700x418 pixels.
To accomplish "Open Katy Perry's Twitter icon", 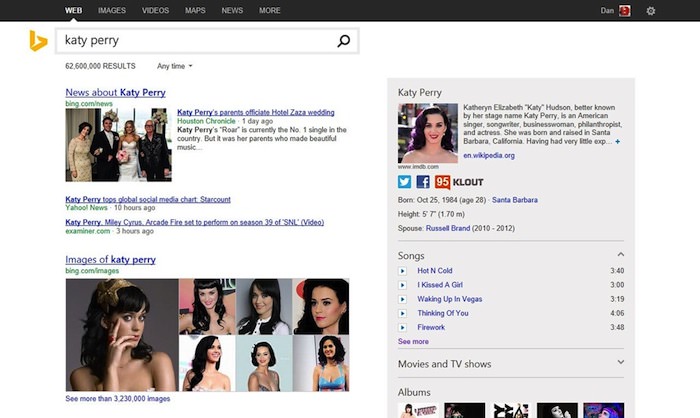I will pyautogui.click(x=405, y=182).
